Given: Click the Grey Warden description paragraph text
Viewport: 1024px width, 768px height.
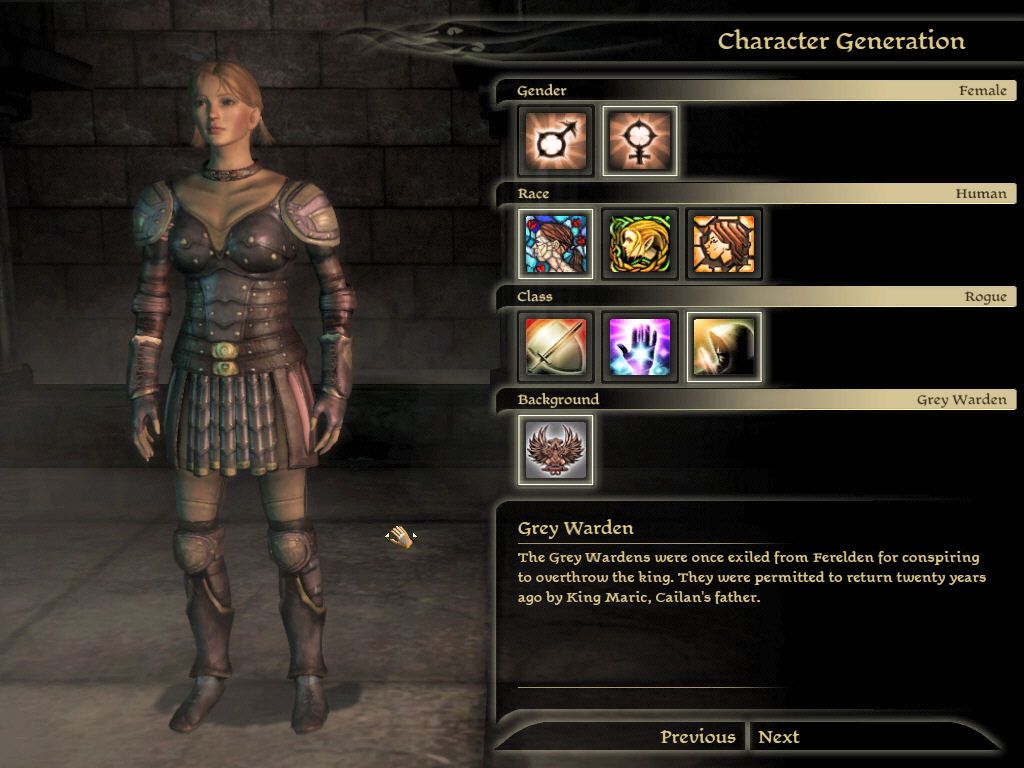Looking at the screenshot, I should tap(752, 577).
